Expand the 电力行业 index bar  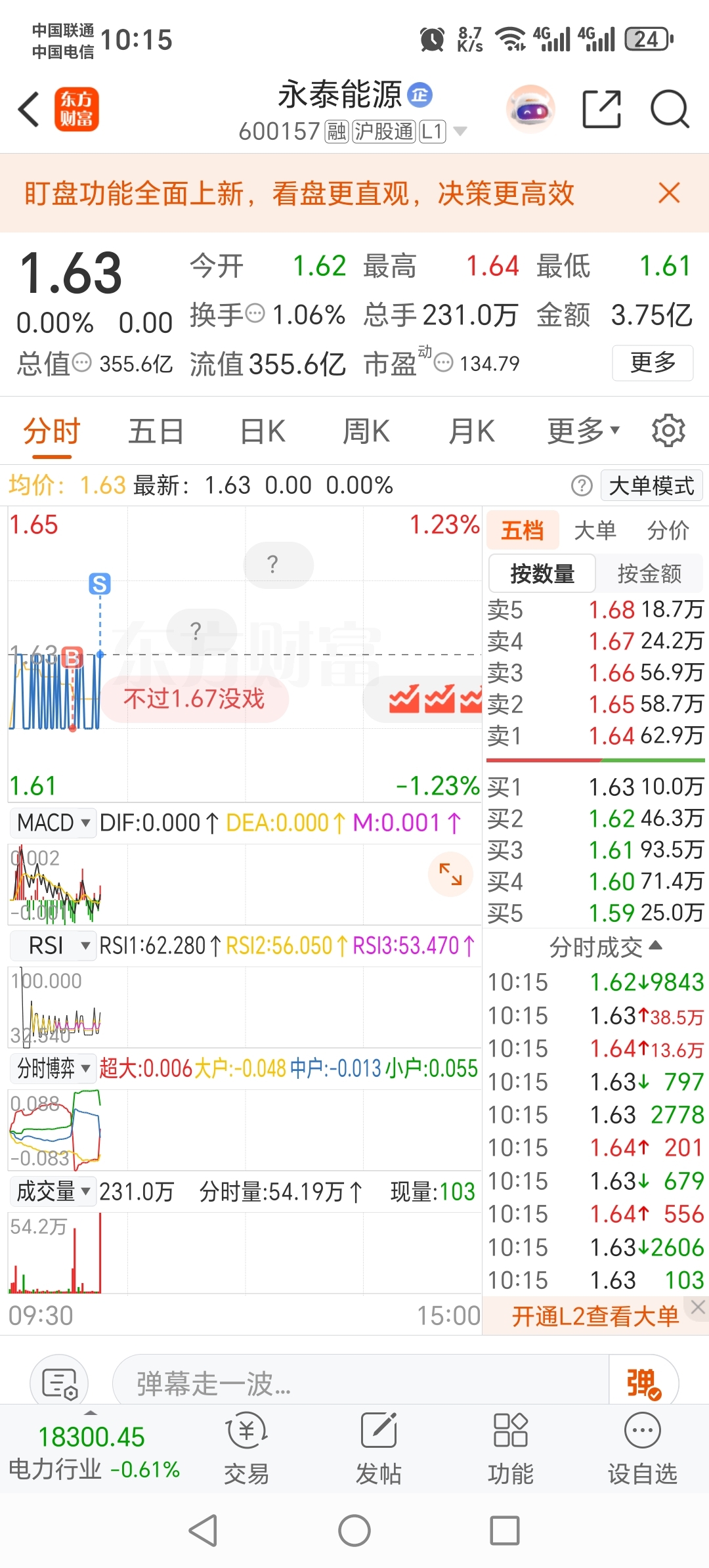tap(91, 1412)
